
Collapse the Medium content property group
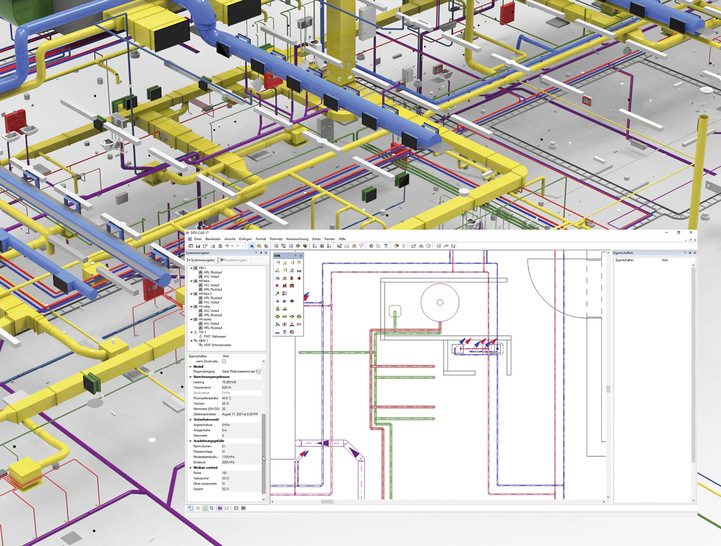(x=190, y=467)
